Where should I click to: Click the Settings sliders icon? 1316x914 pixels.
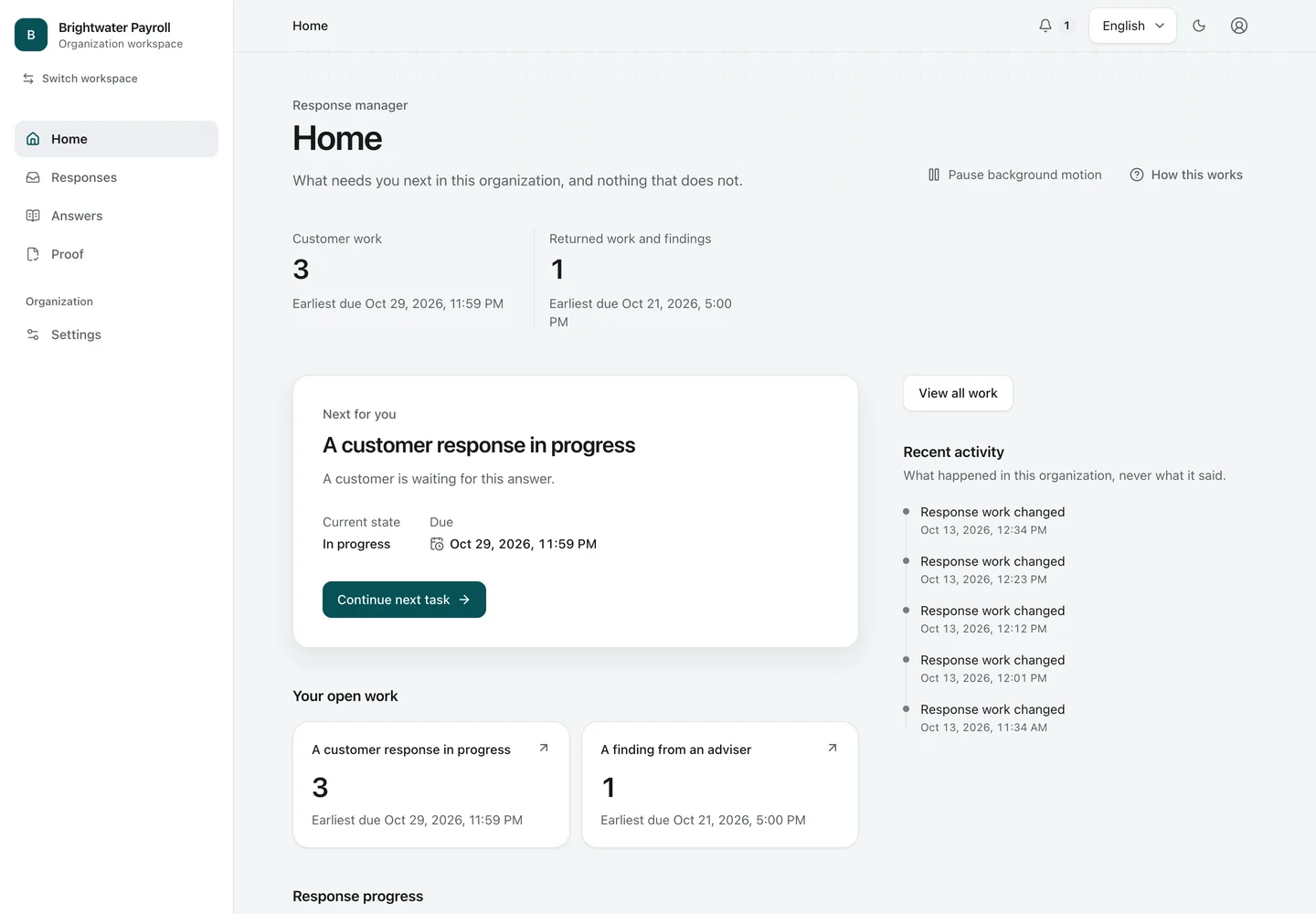pos(33,335)
